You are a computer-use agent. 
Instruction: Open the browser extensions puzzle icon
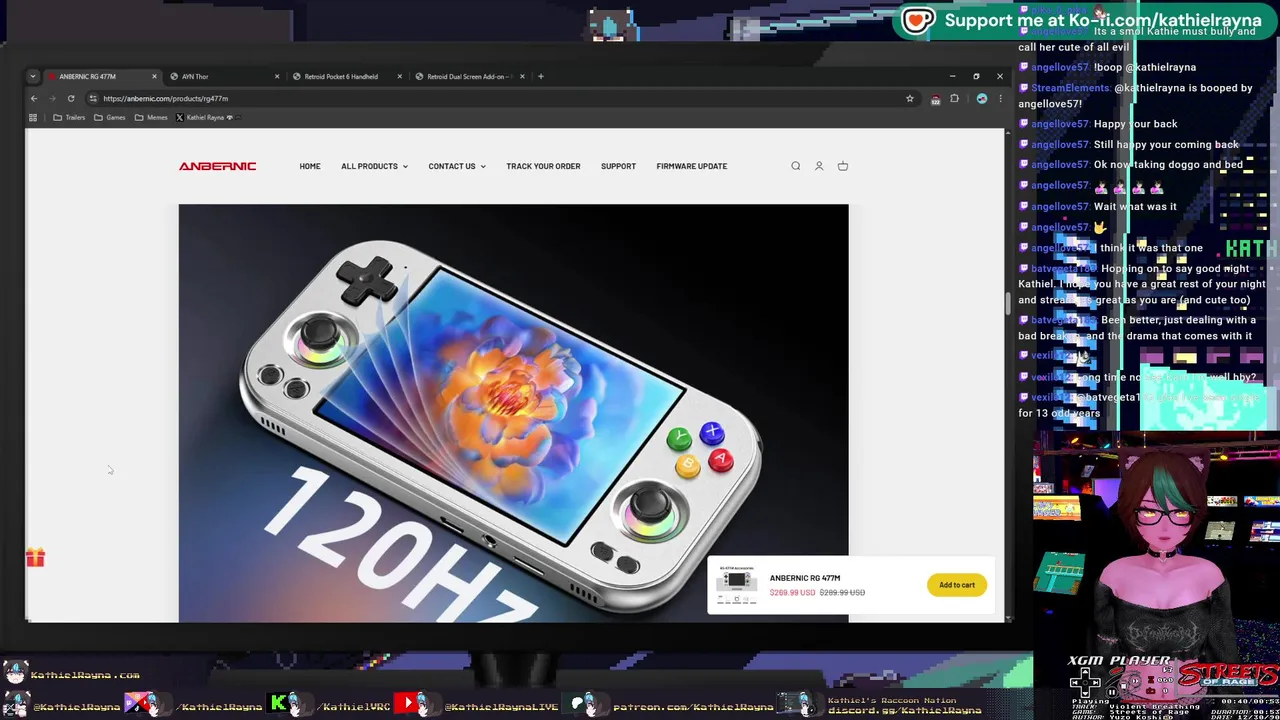pos(954,98)
